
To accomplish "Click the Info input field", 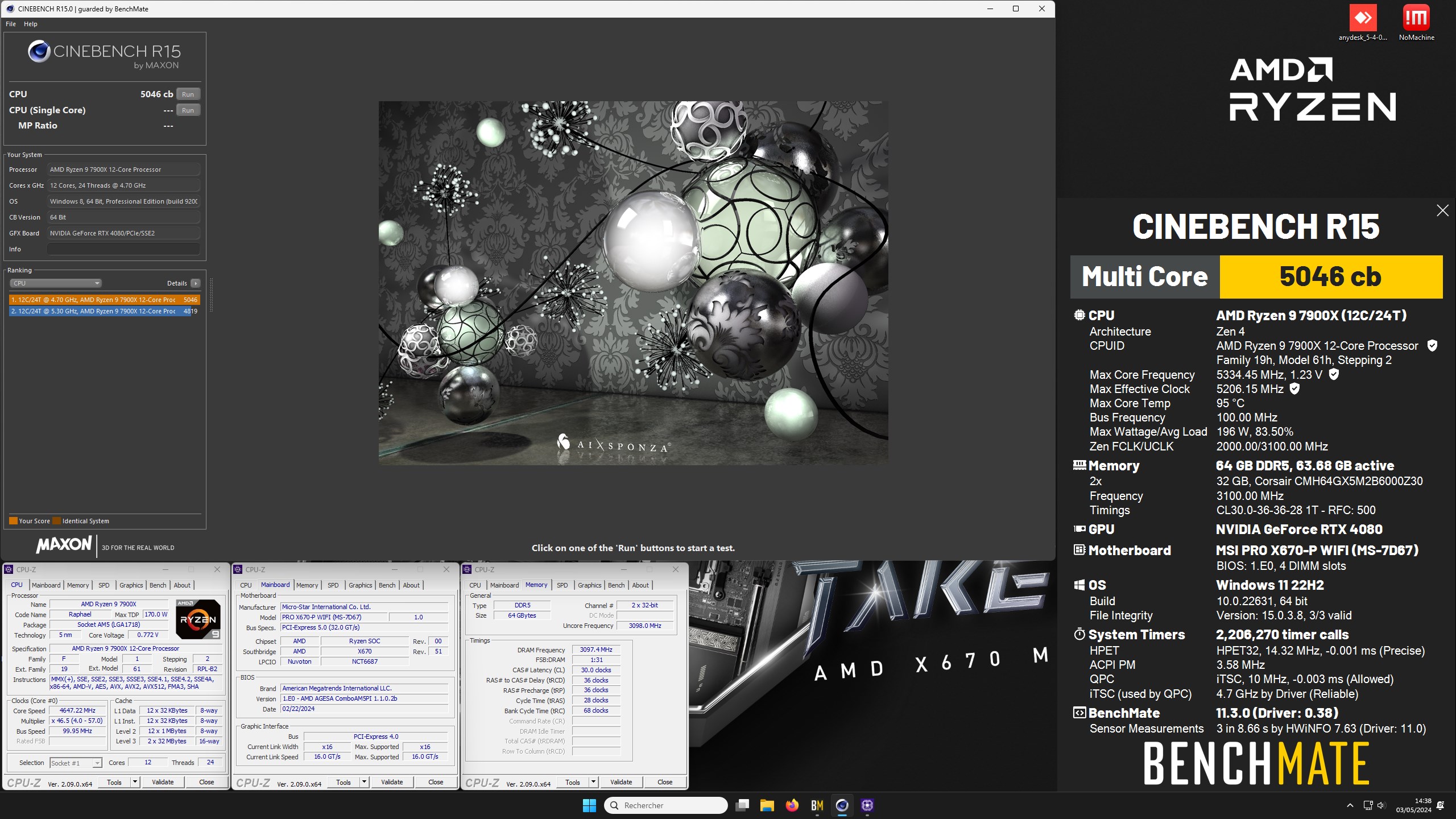I will [123, 249].
